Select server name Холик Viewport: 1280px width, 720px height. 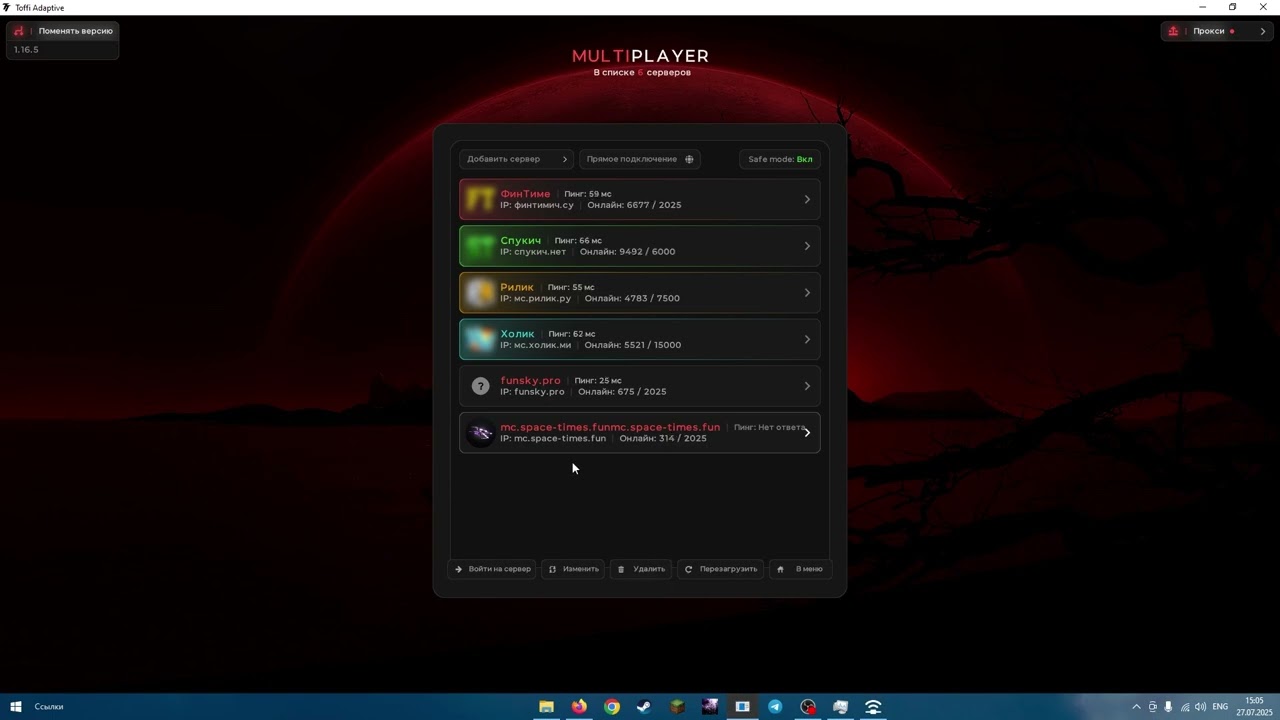click(517, 334)
